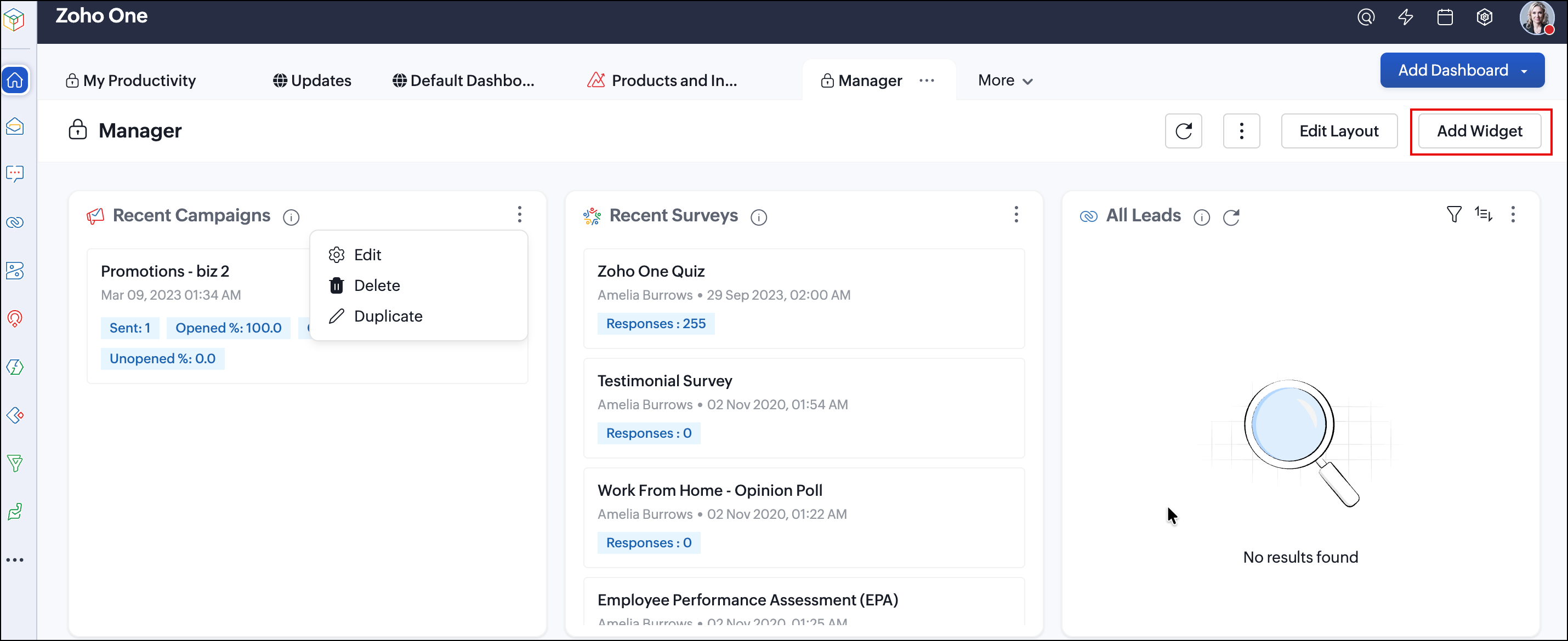This screenshot has width=1568, height=641.
Task: Open the calendar icon in header
Action: pyautogui.click(x=1445, y=17)
